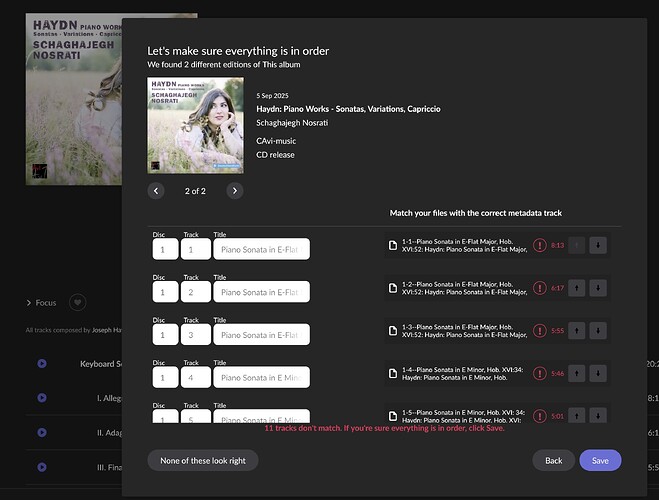The width and height of the screenshot is (659, 500).
Task: Play III. Finale track in background
Action: (42, 467)
